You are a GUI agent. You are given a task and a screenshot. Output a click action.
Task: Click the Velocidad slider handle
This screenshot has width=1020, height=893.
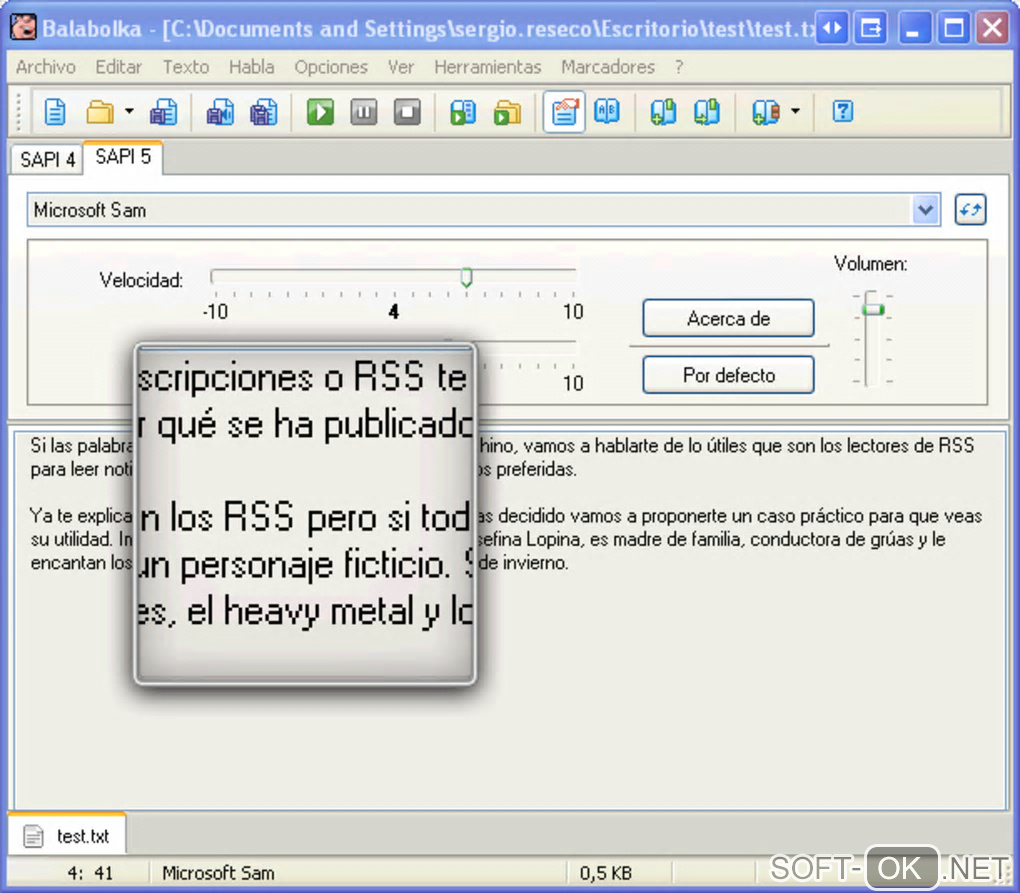(x=466, y=278)
